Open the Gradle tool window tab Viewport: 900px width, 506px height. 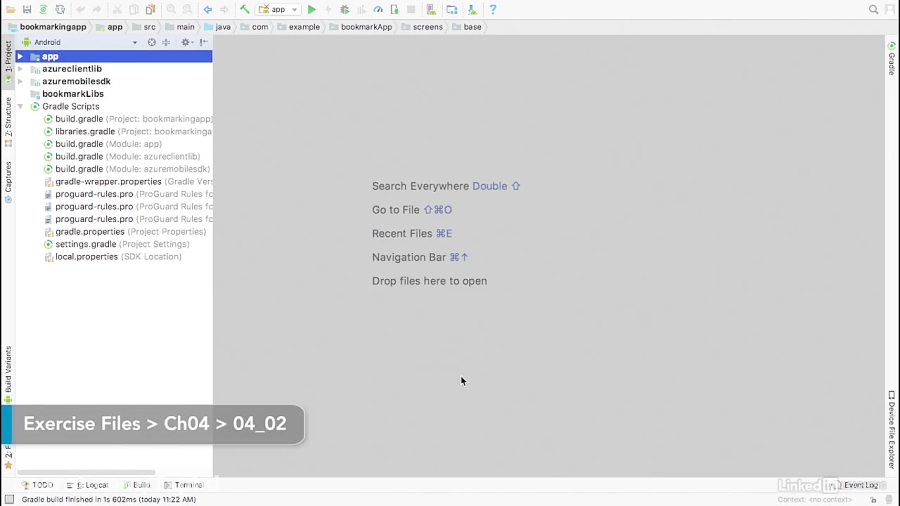click(891, 58)
